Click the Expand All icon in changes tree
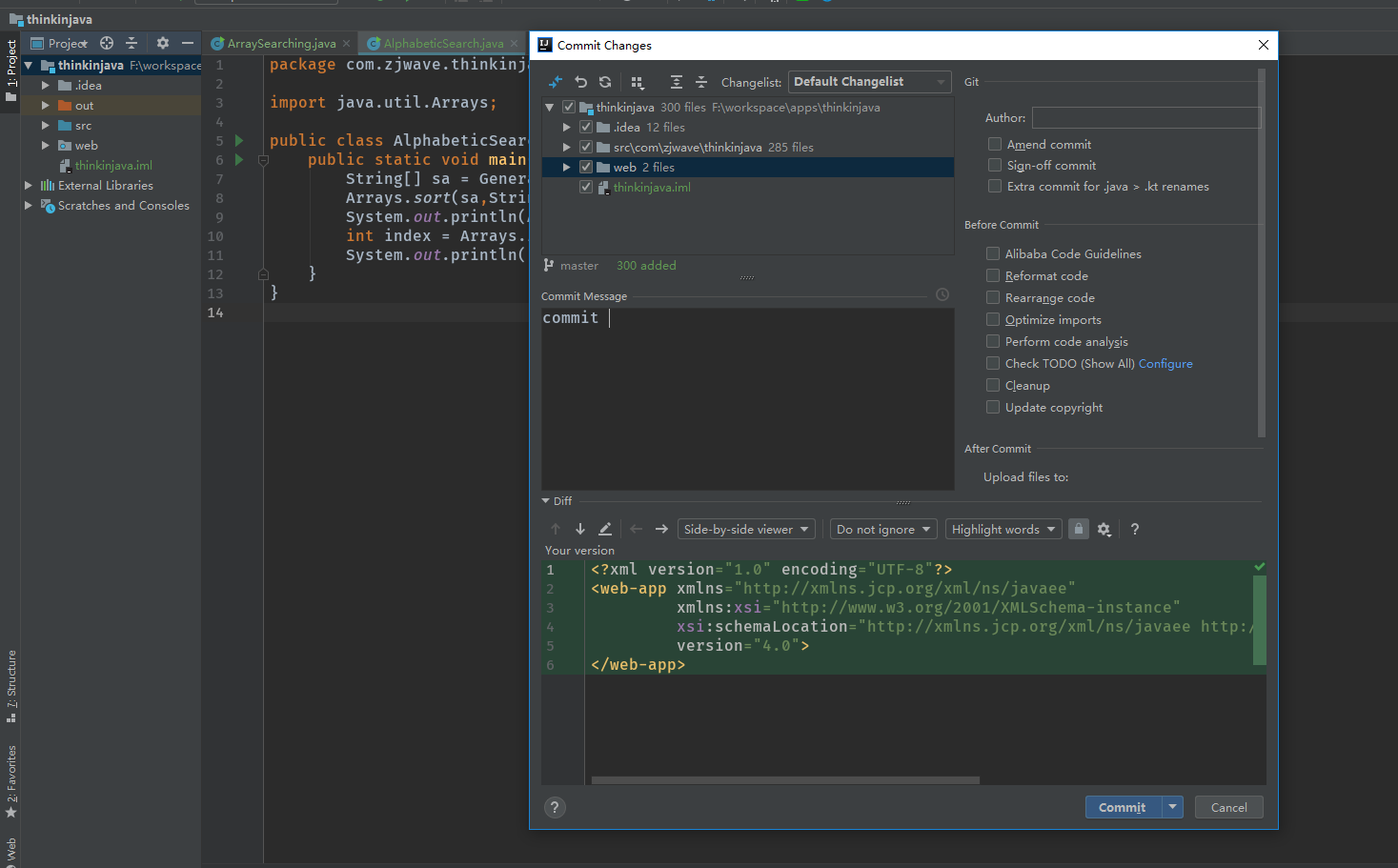 (677, 82)
